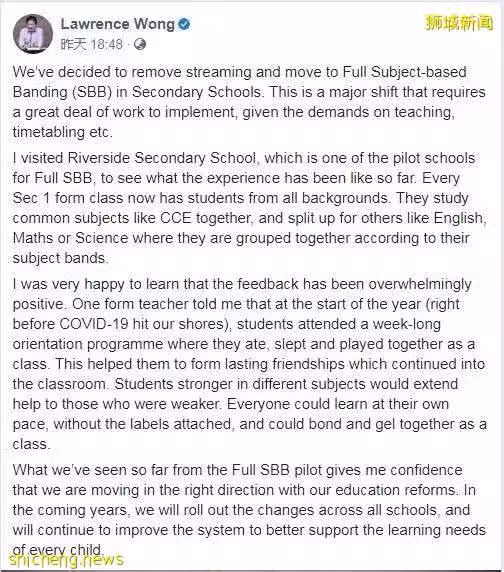Click the first paragraph about removing streaming
Viewport: 504px width, 572px height.
[249, 102]
